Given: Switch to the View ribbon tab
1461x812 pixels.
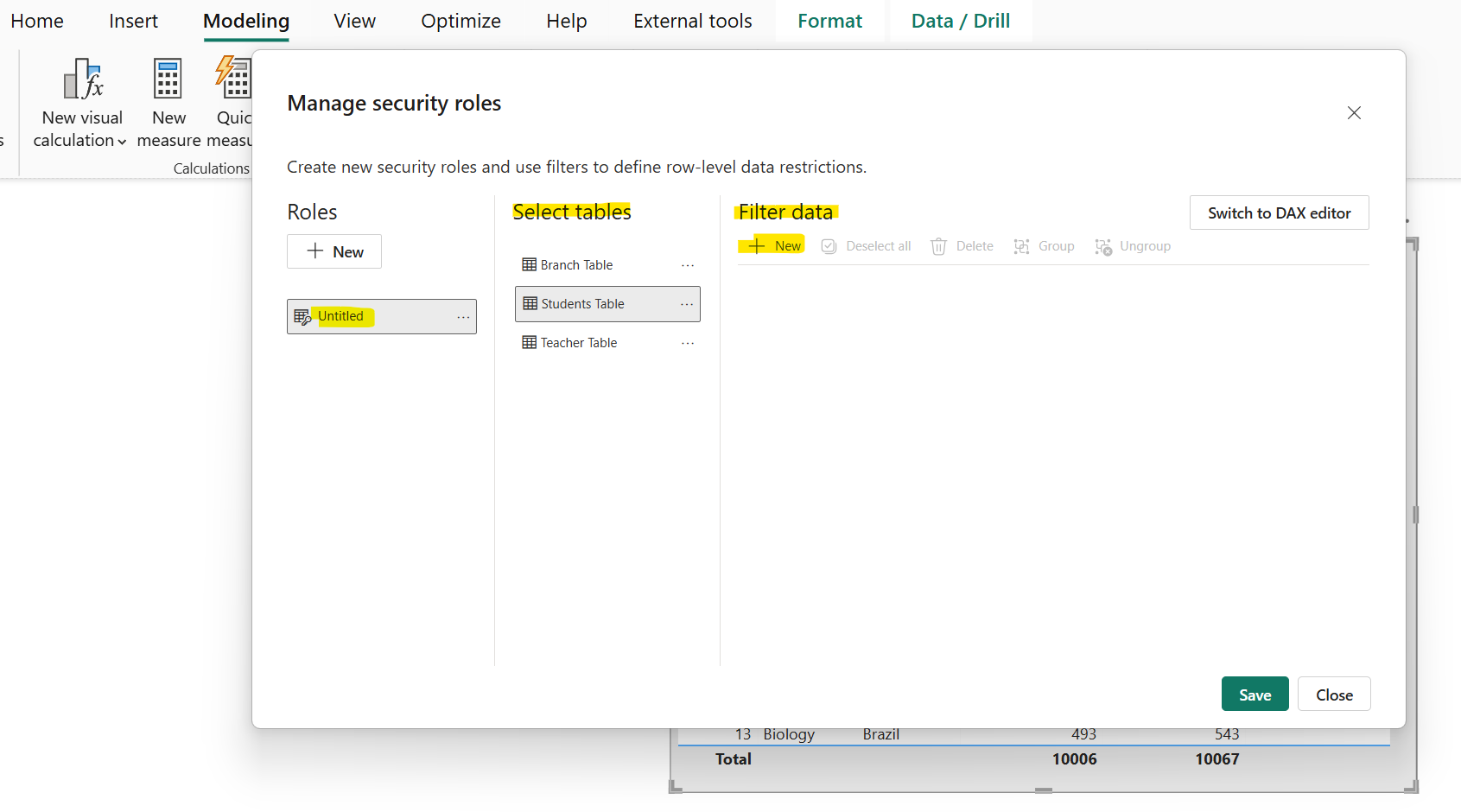Looking at the screenshot, I should (x=354, y=21).
